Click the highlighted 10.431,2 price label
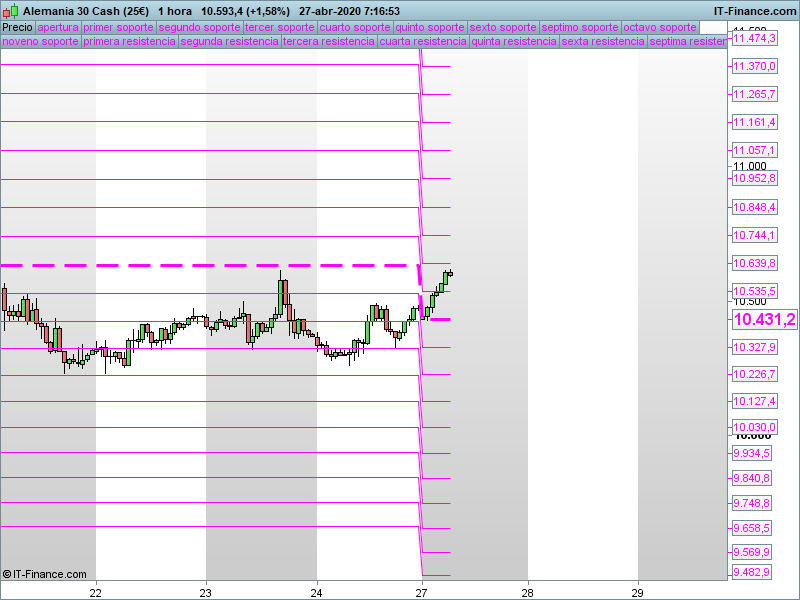This screenshot has width=800, height=600. [x=764, y=319]
